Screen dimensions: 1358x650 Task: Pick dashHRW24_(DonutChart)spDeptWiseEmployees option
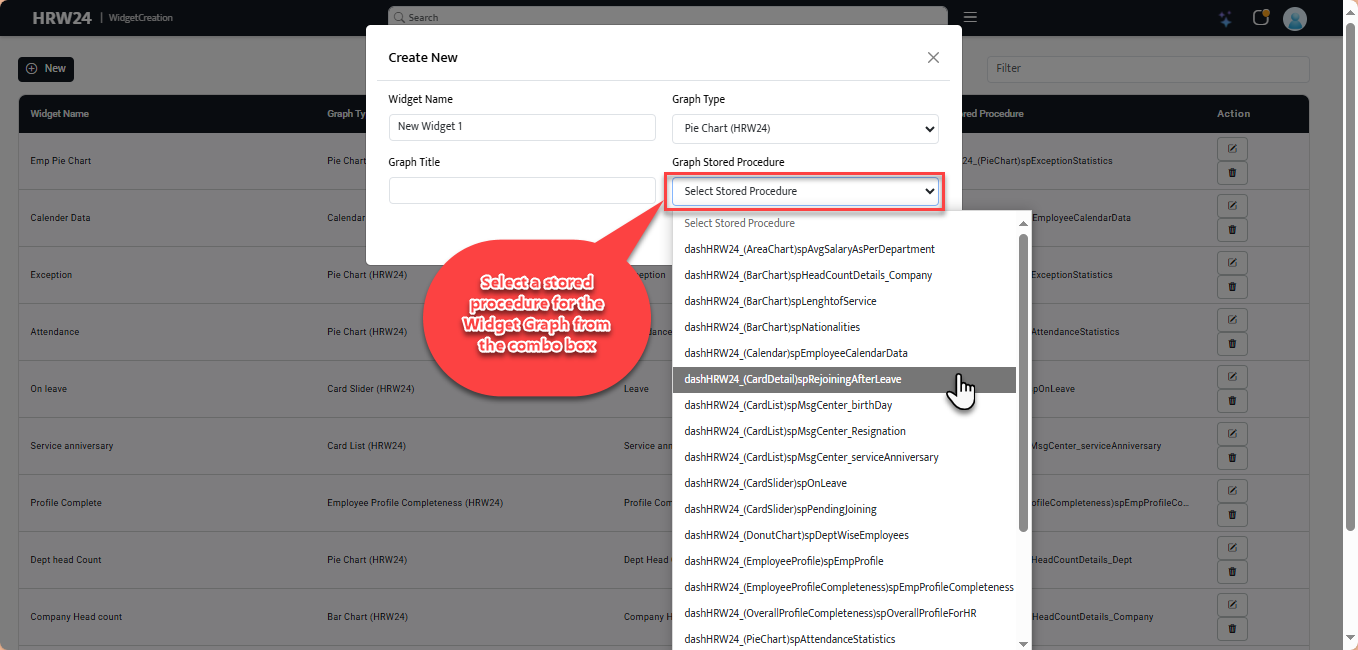[x=796, y=535]
